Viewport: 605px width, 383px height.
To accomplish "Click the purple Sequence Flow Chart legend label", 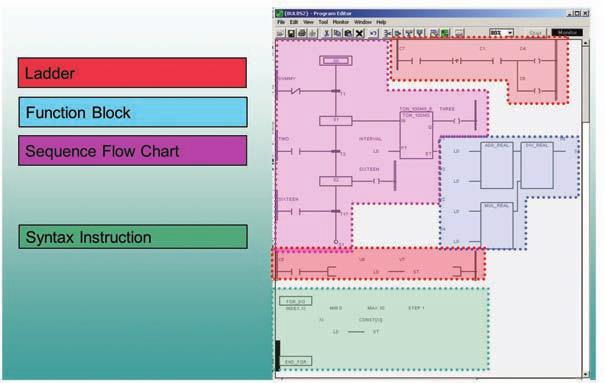I will point(132,150).
